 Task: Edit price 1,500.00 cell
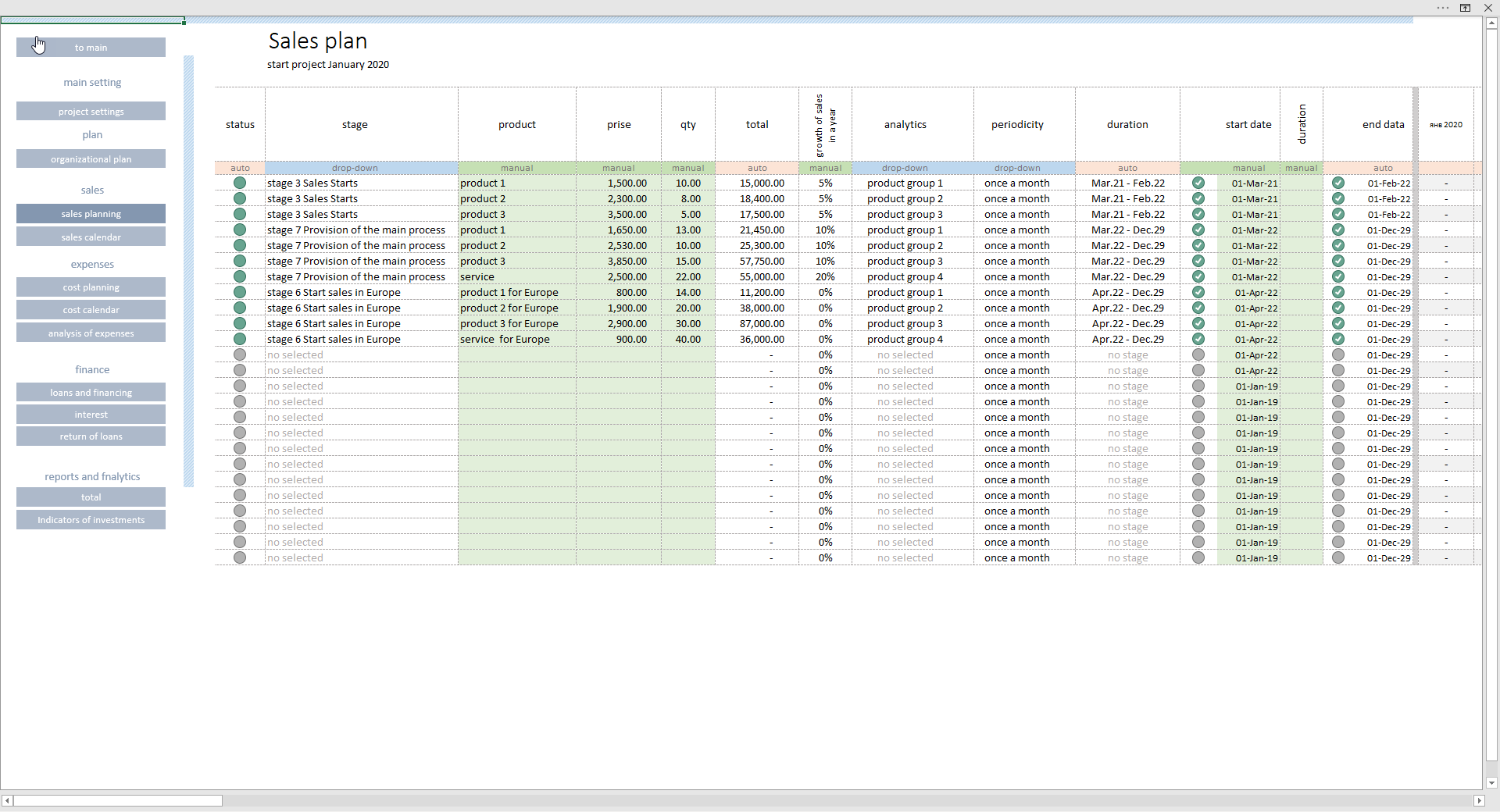tap(619, 183)
